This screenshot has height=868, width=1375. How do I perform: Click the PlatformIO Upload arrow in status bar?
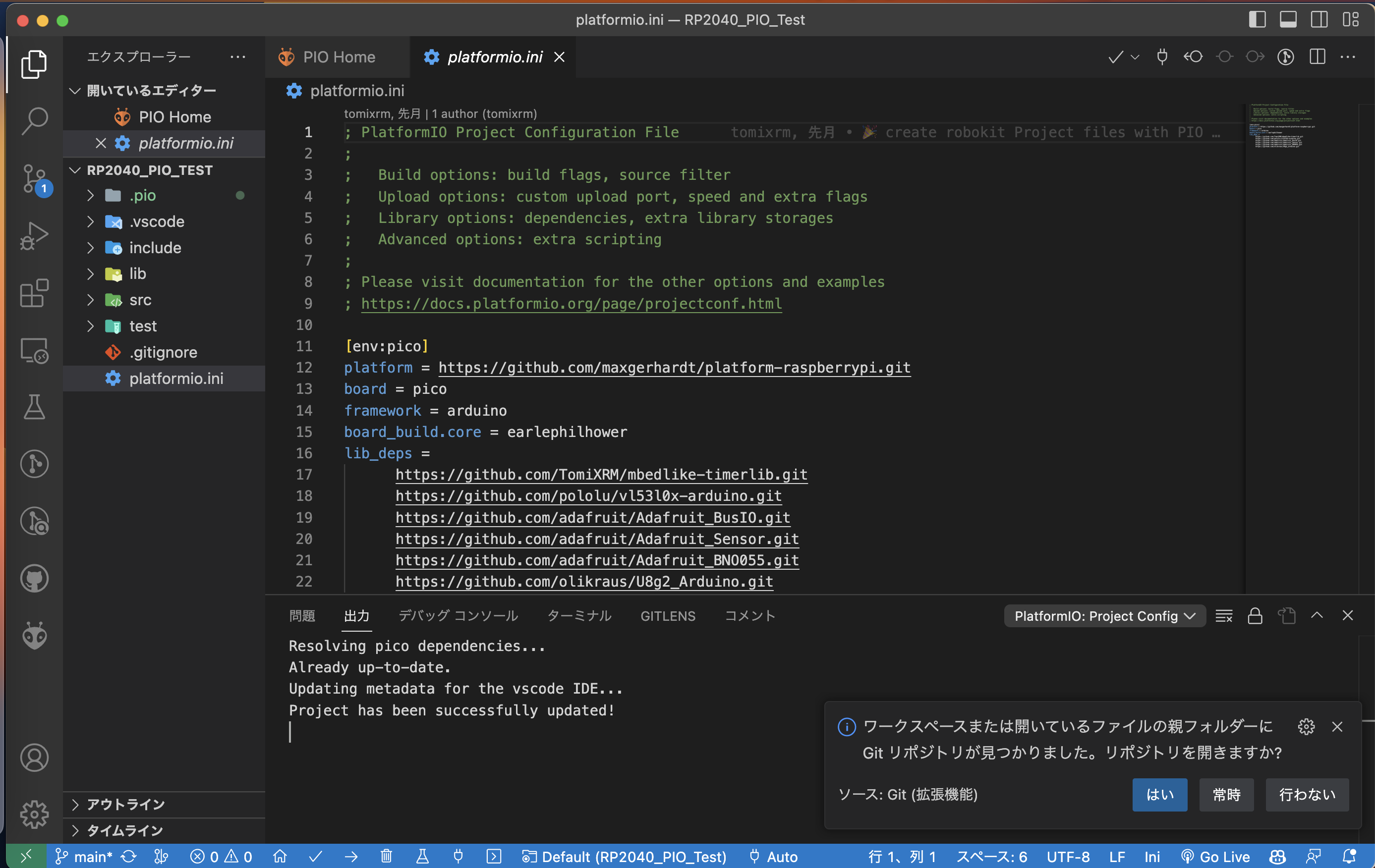(351, 856)
